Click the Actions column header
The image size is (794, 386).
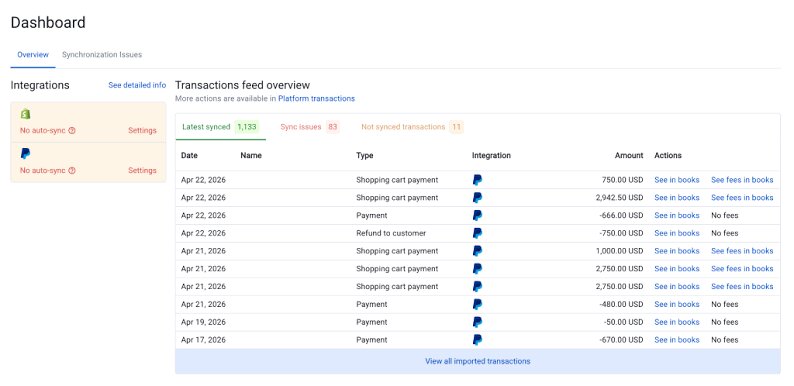(668, 156)
